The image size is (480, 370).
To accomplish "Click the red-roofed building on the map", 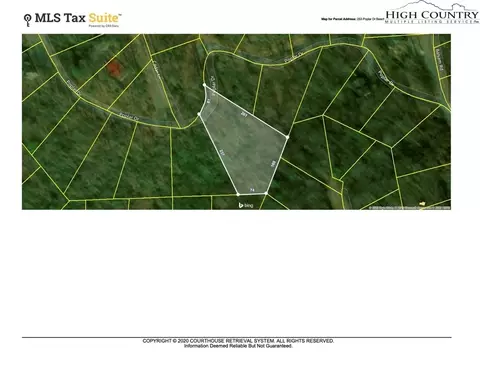I will [114, 68].
